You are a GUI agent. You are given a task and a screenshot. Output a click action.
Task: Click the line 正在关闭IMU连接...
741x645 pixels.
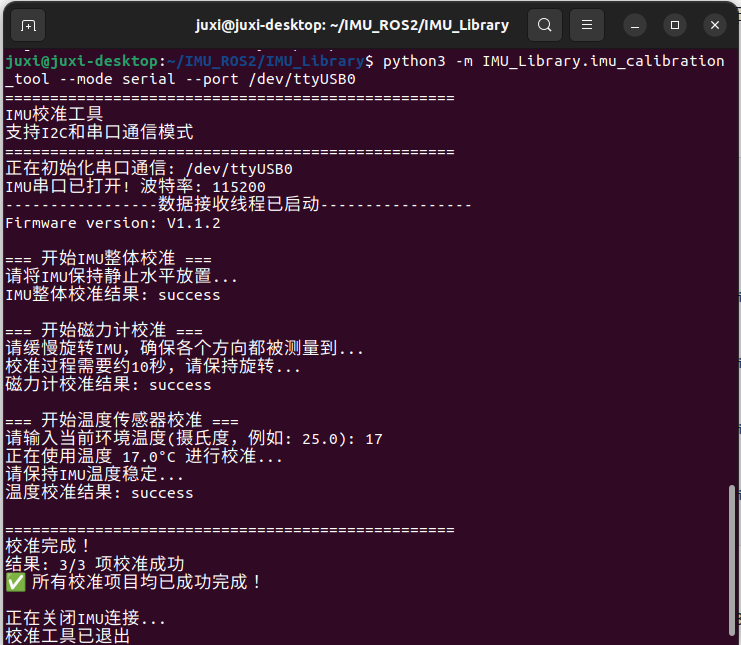point(86,619)
